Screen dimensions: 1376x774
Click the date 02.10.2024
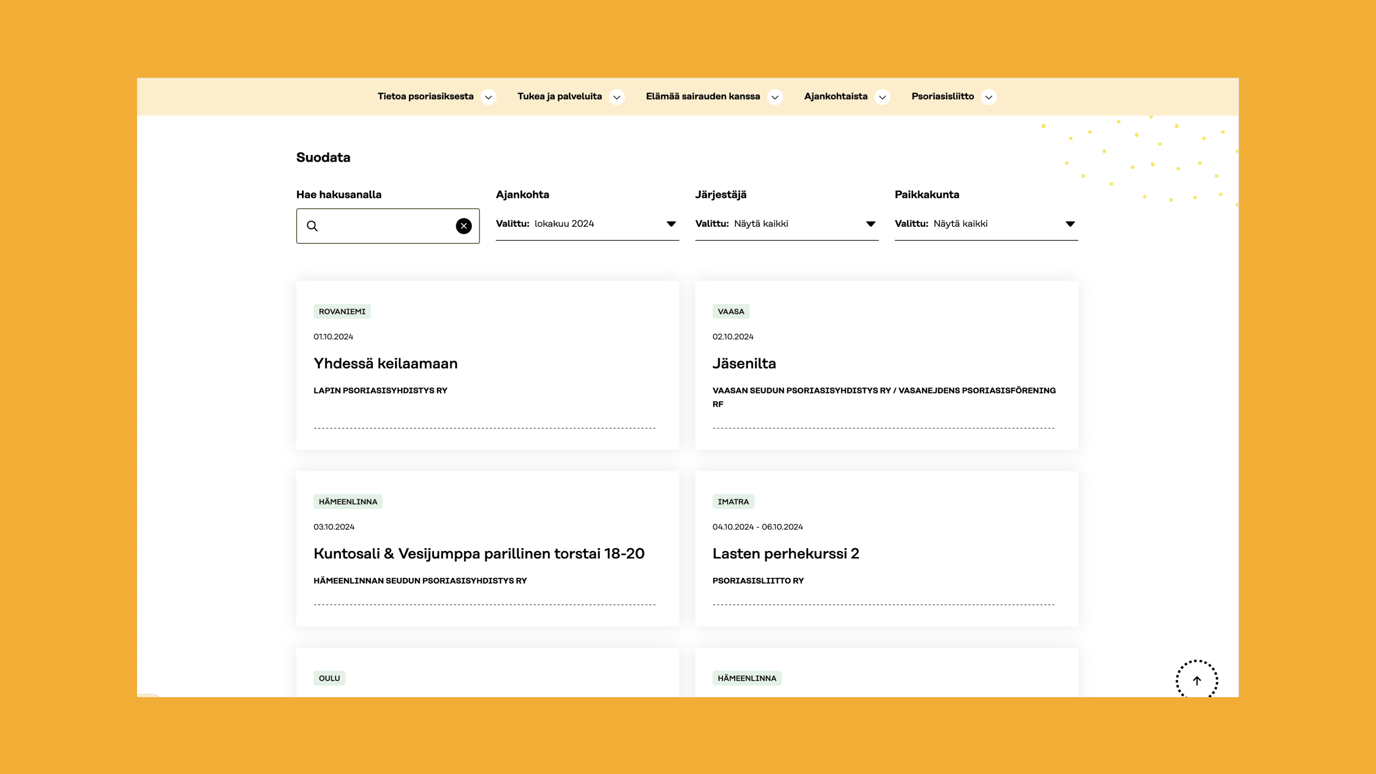click(733, 337)
